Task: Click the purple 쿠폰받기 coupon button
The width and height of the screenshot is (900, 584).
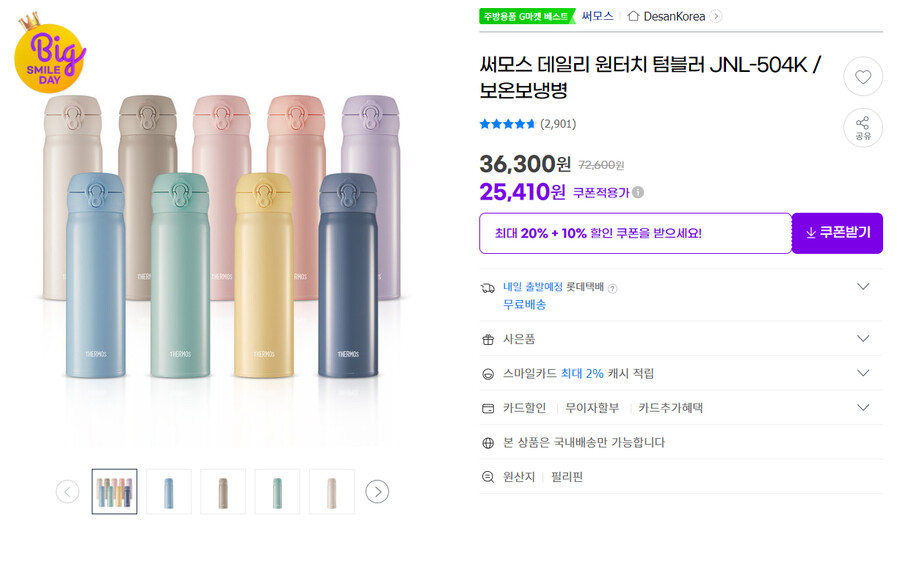Action: pos(837,233)
